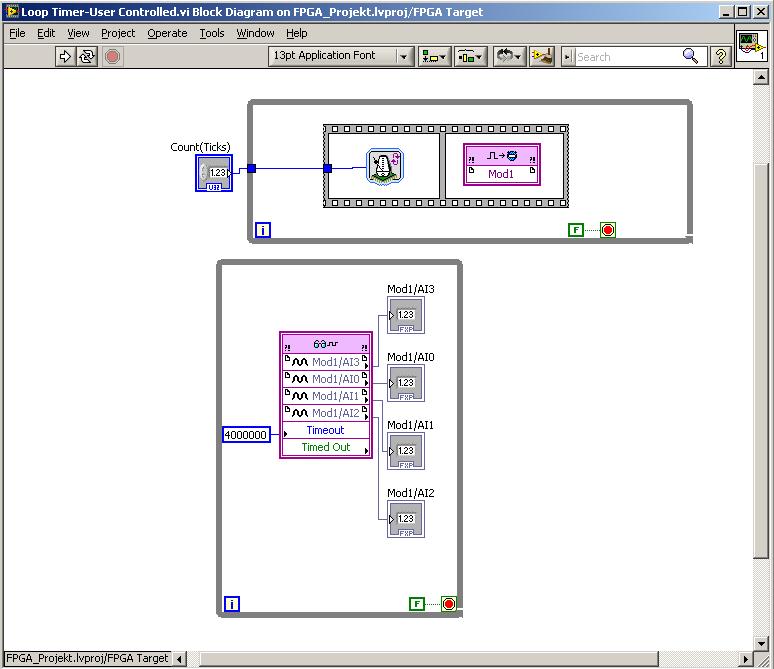Viewport: 774px width, 669px height.
Task: Open the Help menu
Action: click(x=297, y=33)
